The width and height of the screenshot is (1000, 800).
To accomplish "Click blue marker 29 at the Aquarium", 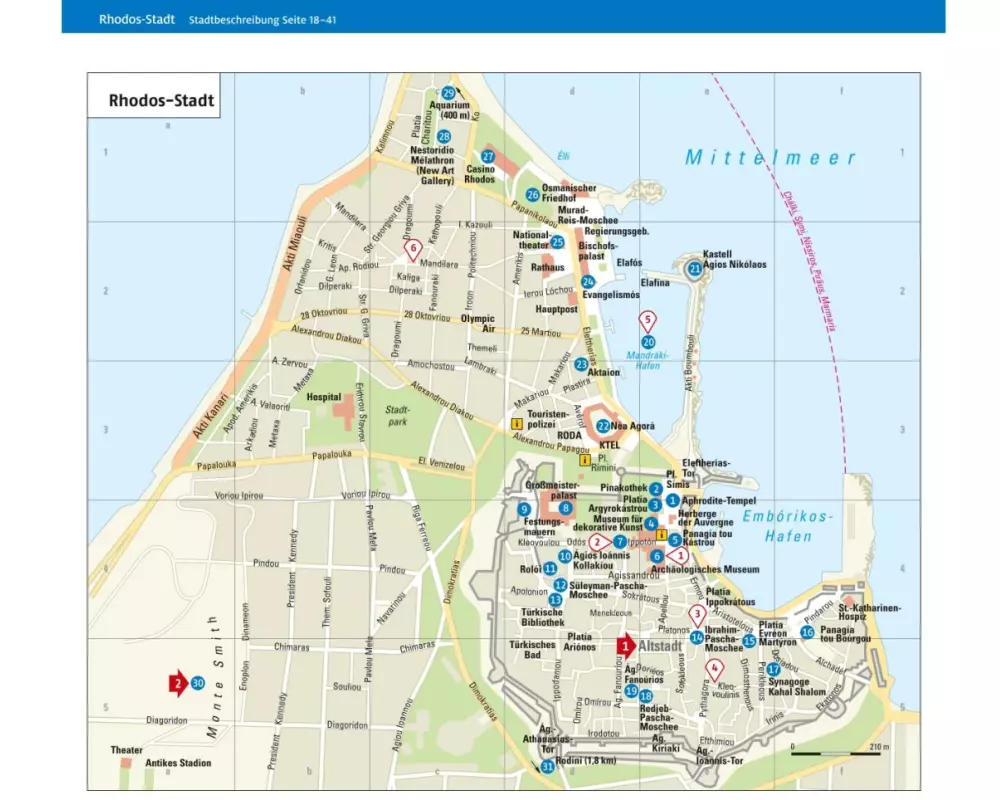I will [448, 93].
